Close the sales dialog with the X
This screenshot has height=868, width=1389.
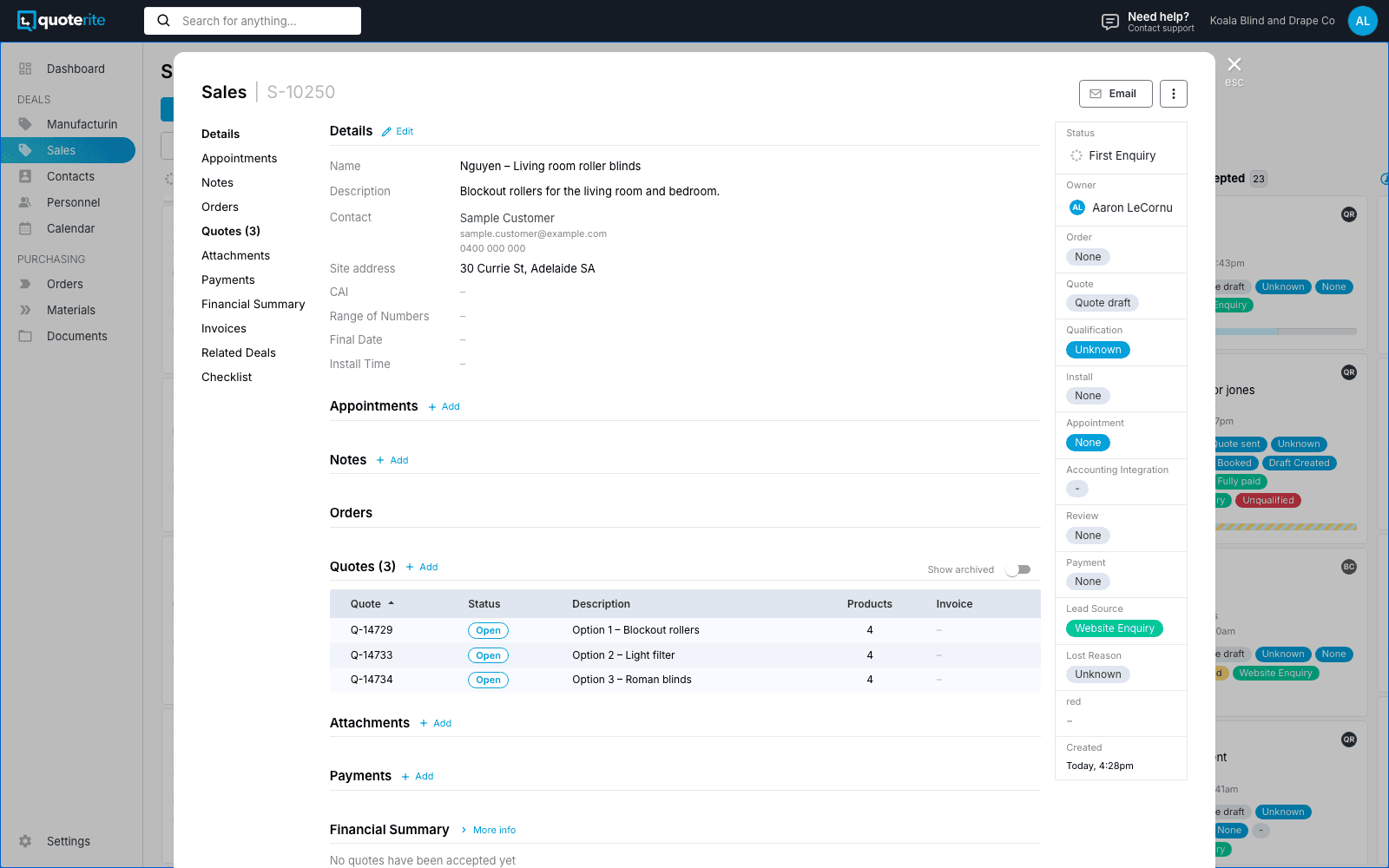[1234, 64]
